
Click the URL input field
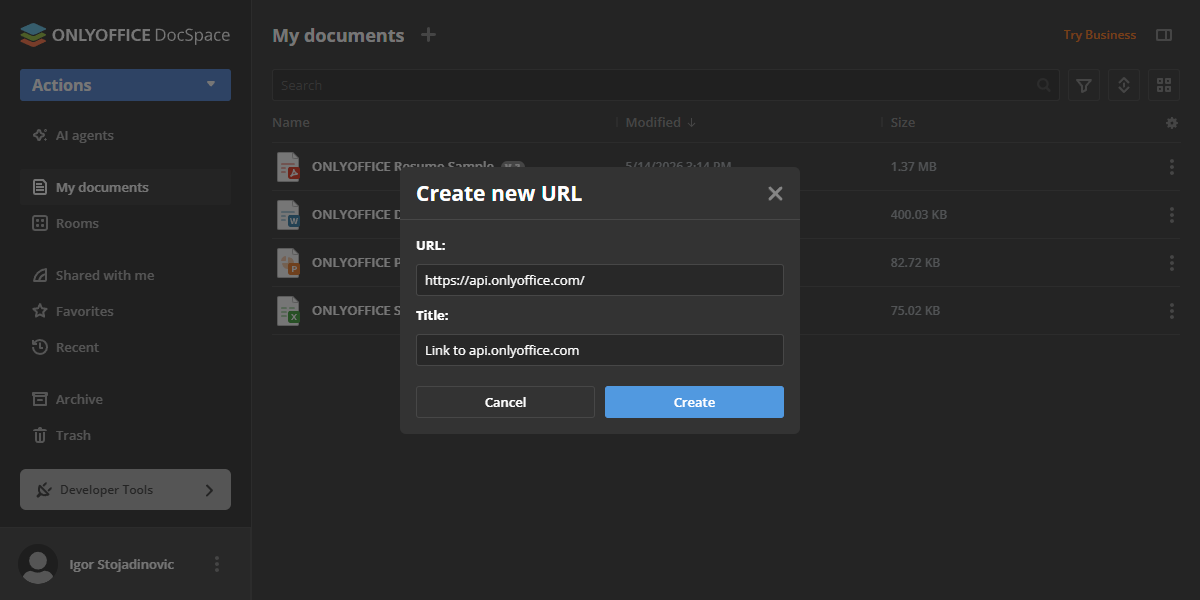click(x=600, y=280)
